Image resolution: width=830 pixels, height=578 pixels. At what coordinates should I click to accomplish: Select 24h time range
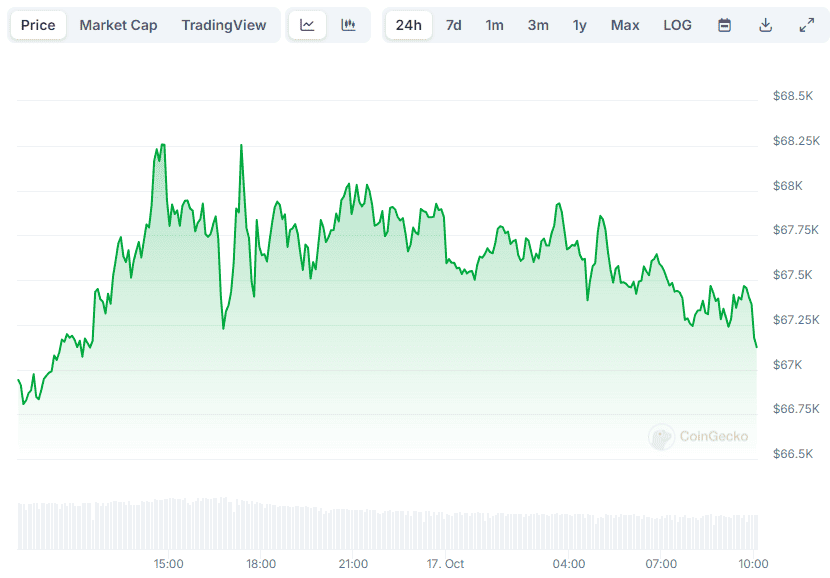click(x=408, y=25)
